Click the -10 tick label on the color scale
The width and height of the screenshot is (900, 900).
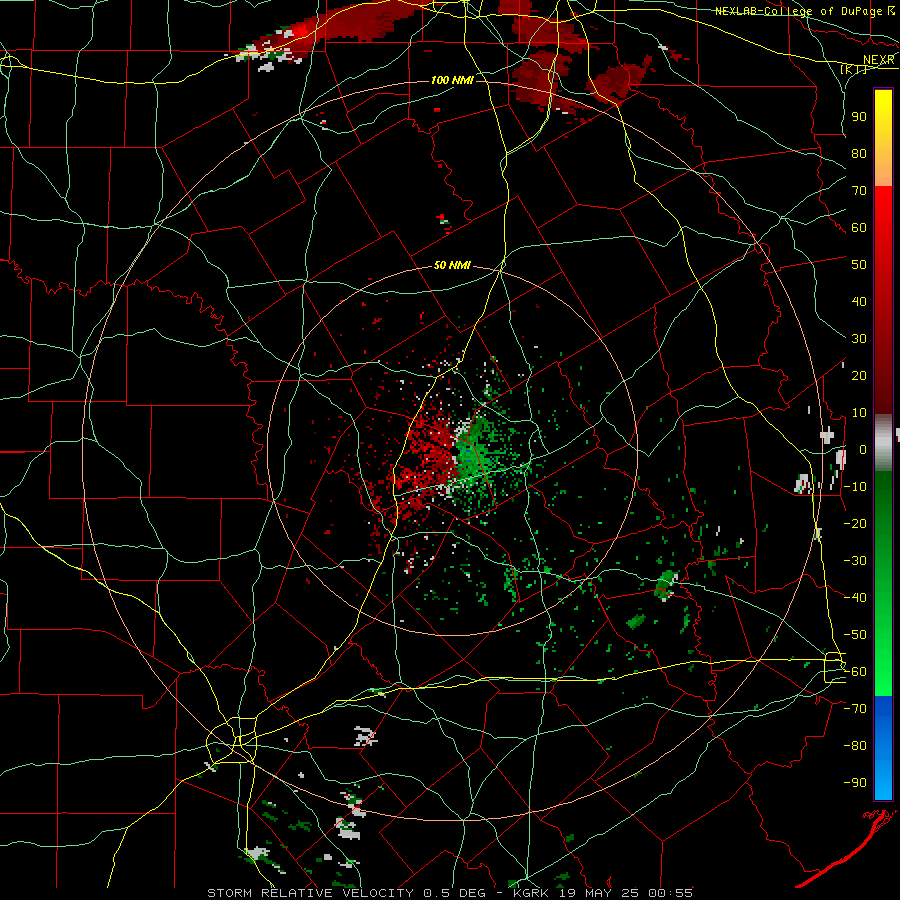pos(855,487)
